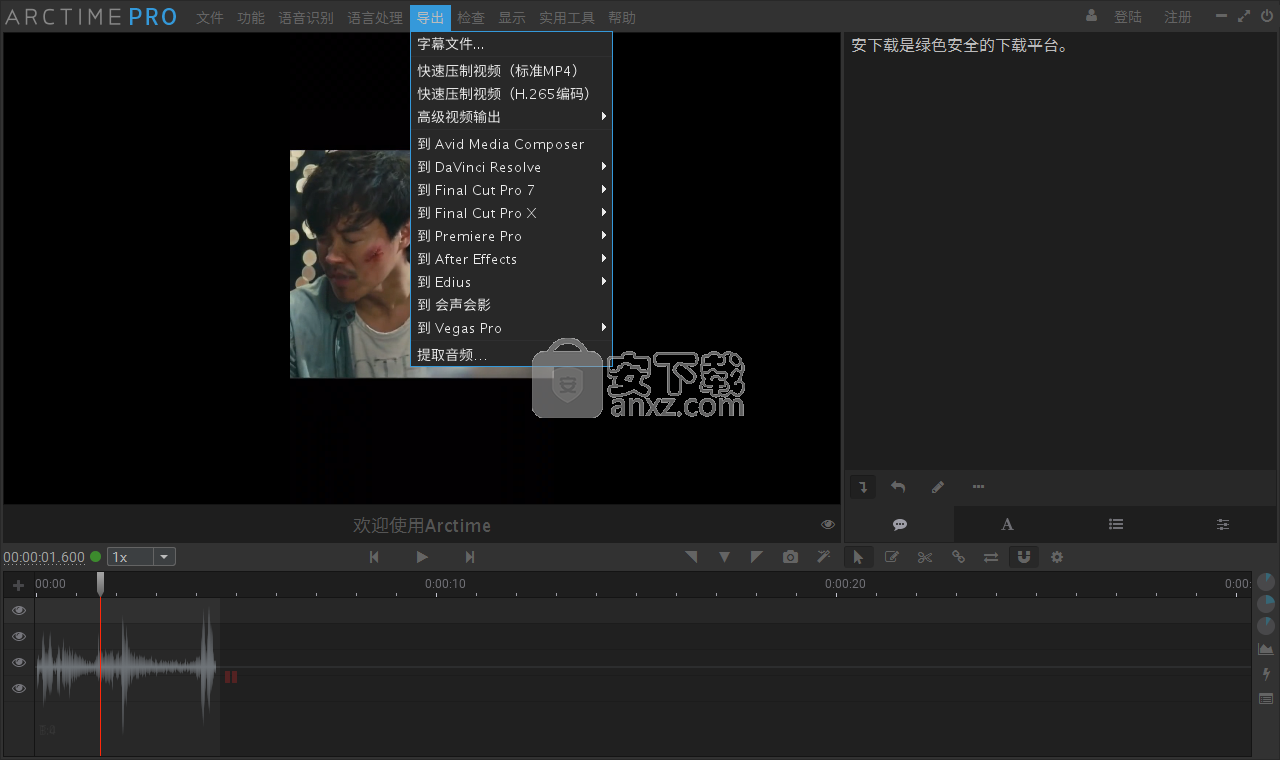Image resolution: width=1280 pixels, height=760 pixels.
Task: Switch to the speech bubble text tab
Action: point(900,524)
